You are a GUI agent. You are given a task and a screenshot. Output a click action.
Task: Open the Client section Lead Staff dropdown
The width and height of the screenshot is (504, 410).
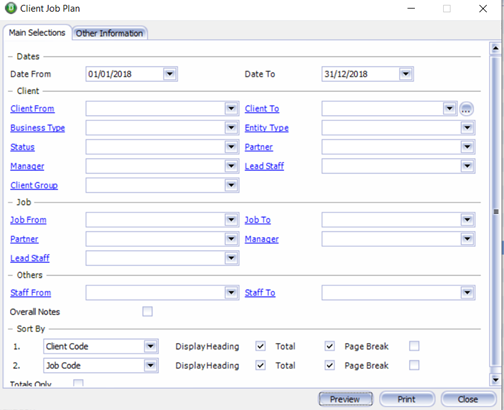tap(467, 166)
